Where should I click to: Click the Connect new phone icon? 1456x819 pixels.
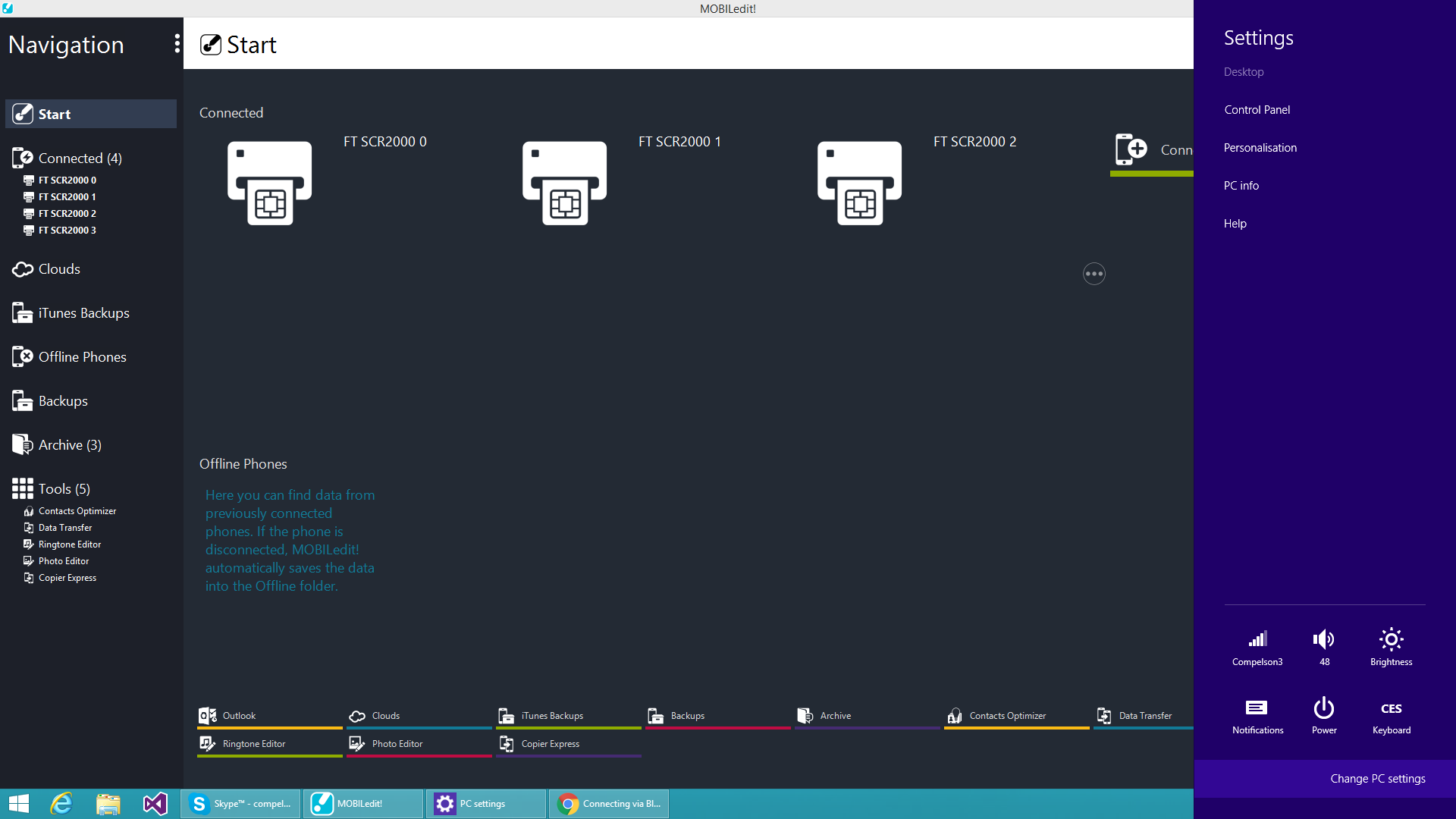pyautogui.click(x=1131, y=149)
